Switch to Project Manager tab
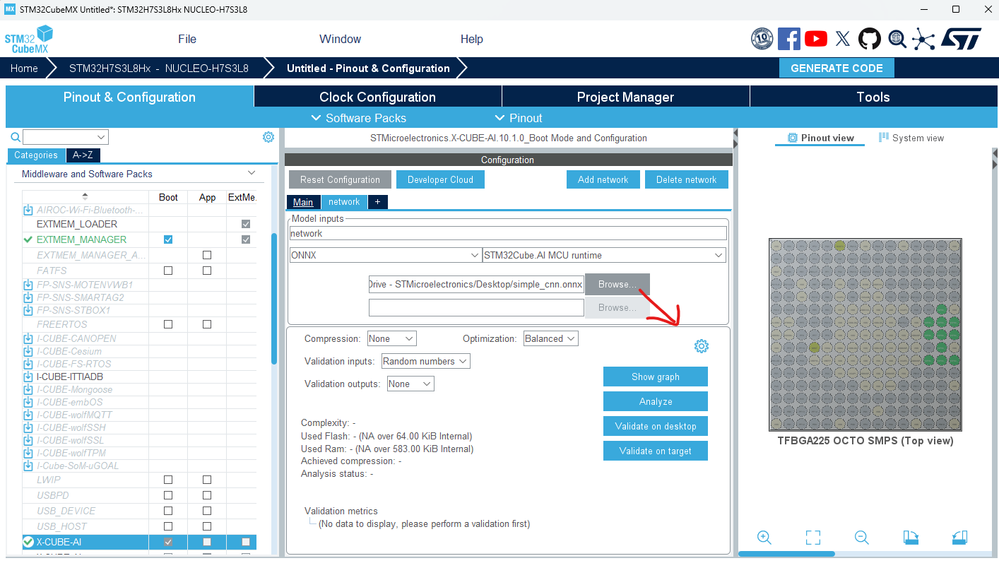Screen dimensions: 999x563 [625, 97]
